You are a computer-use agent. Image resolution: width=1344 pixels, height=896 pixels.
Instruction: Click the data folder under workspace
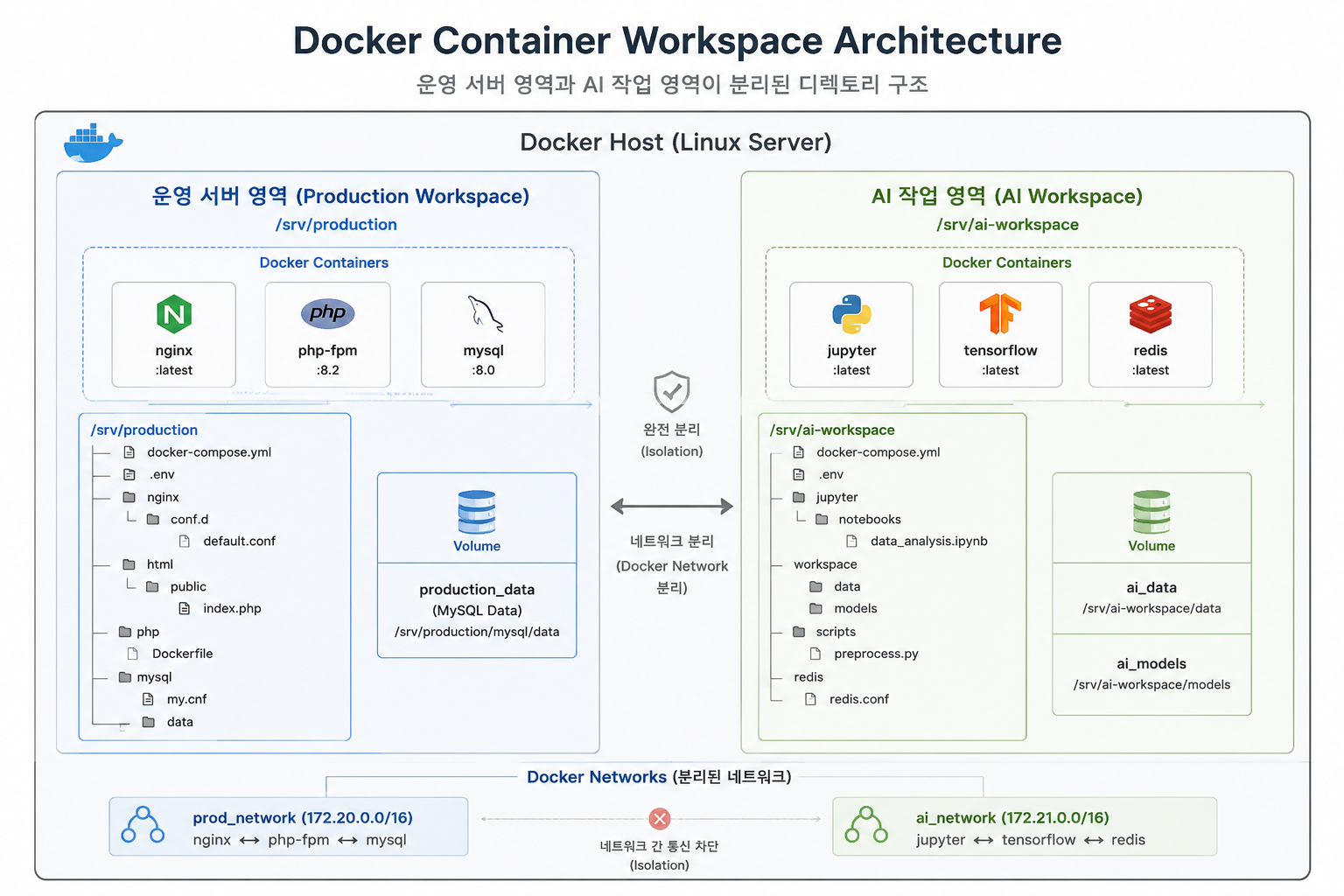(x=847, y=586)
